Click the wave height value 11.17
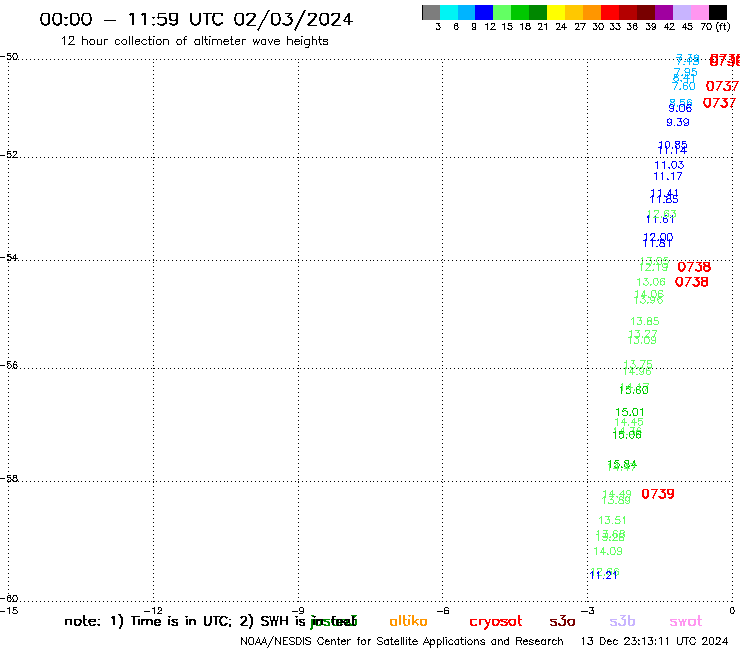The width and height of the screenshot is (740, 650). pyautogui.click(x=668, y=176)
